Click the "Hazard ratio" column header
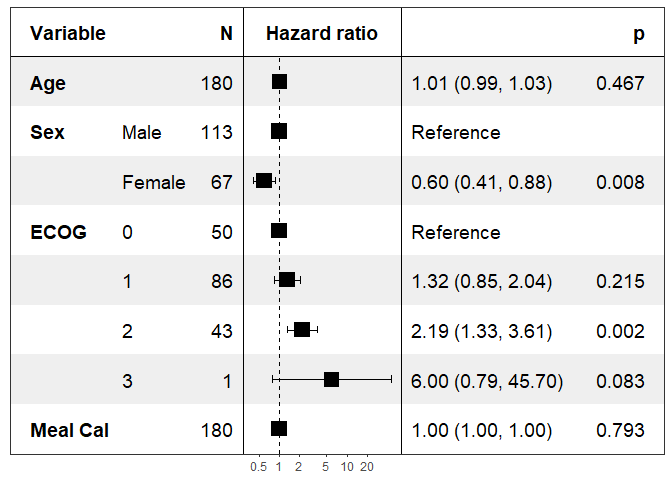672x480 pixels. 322,34
